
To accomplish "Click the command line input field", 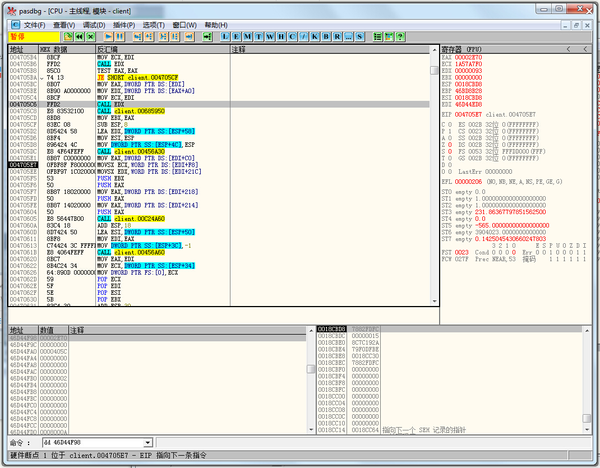I will [88, 441].
